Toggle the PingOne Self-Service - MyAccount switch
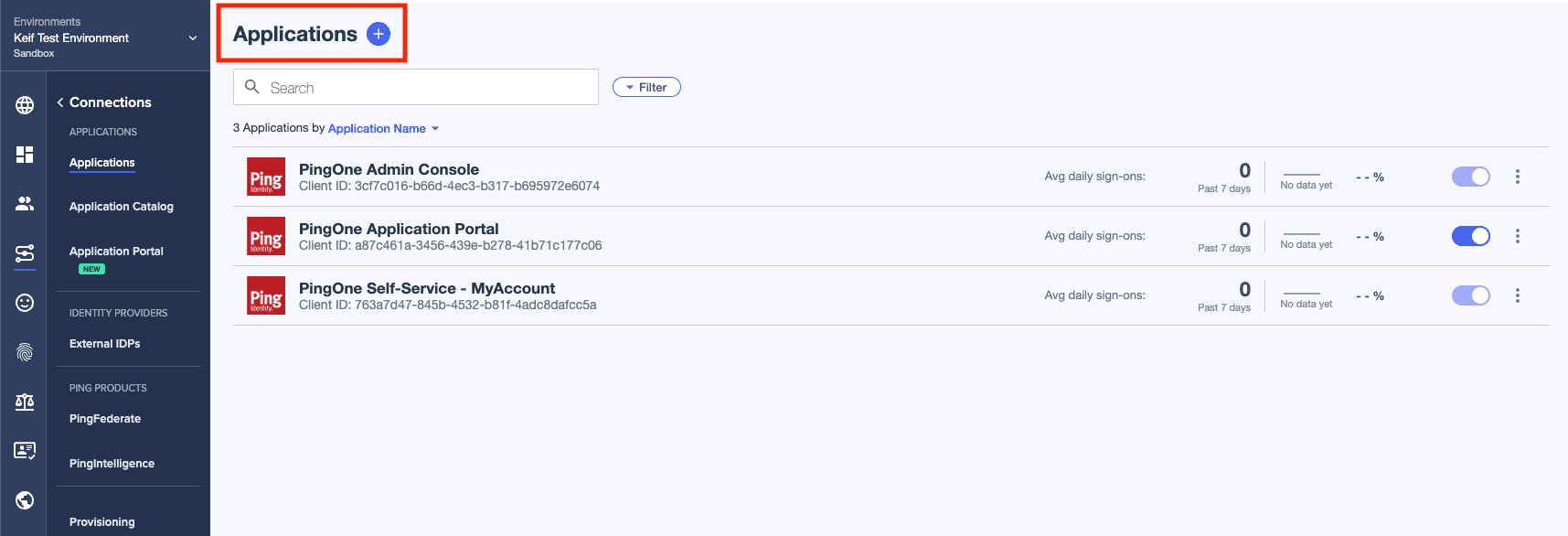 [1471, 295]
